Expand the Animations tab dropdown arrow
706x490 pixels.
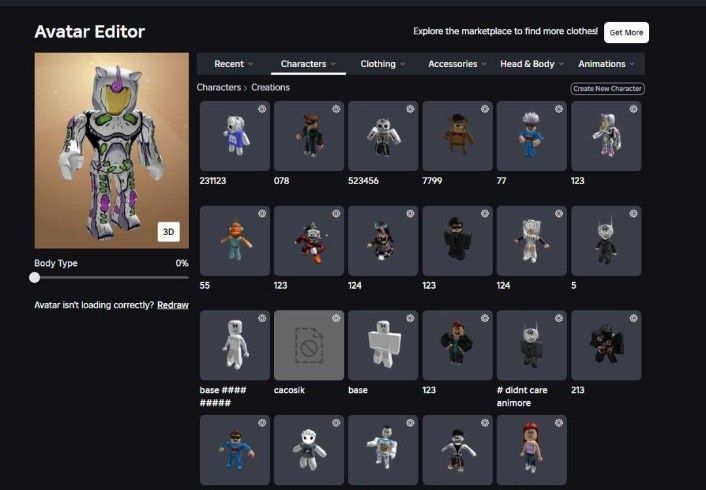(x=632, y=64)
